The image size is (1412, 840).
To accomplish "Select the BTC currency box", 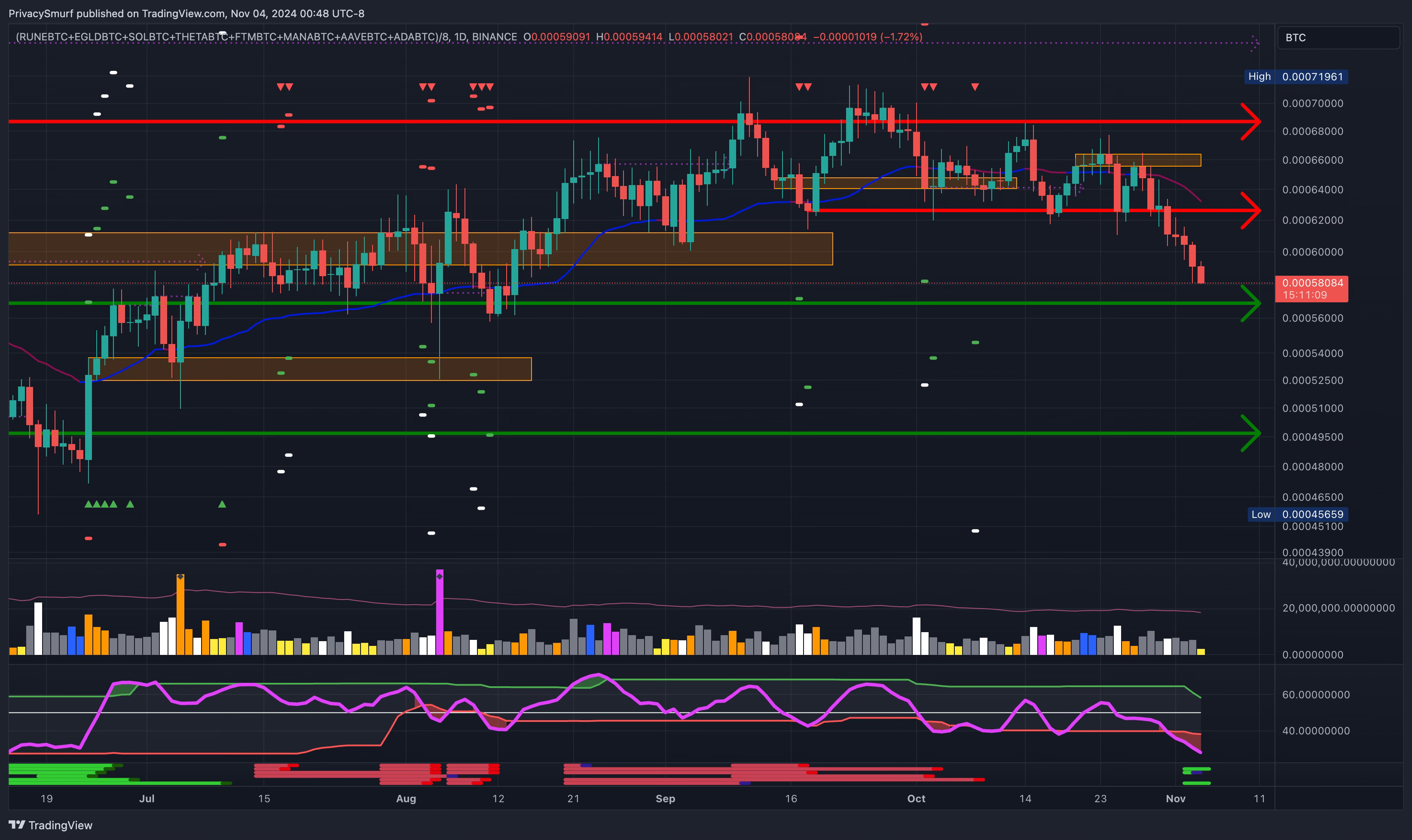I will click(x=1339, y=38).
